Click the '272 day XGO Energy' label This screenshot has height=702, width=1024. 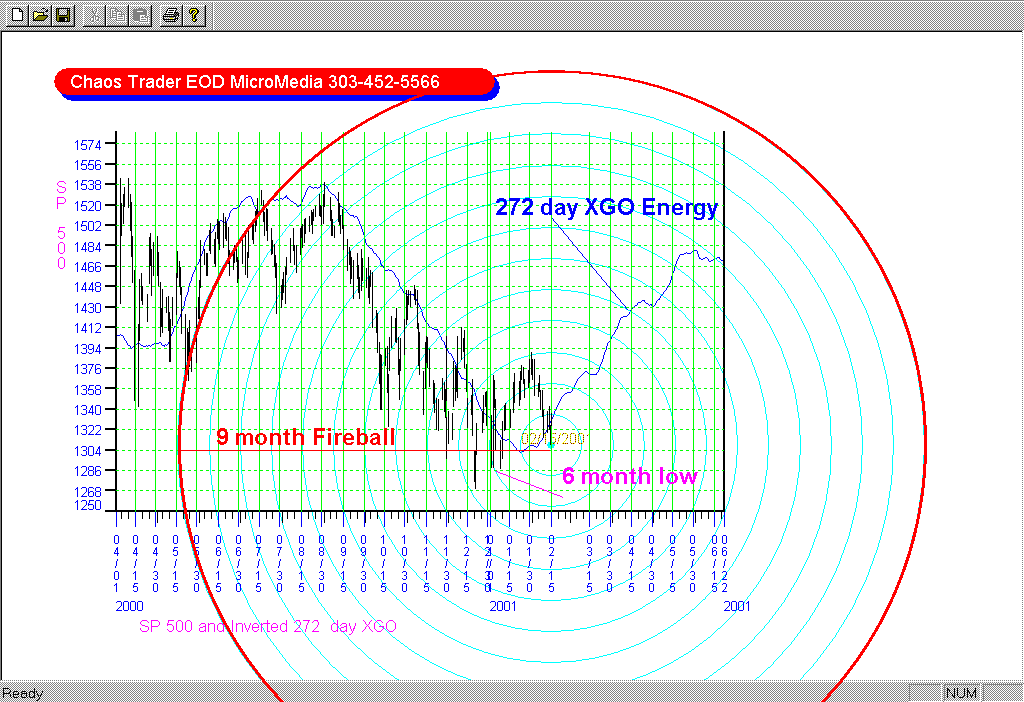click(x=607, y=207)
